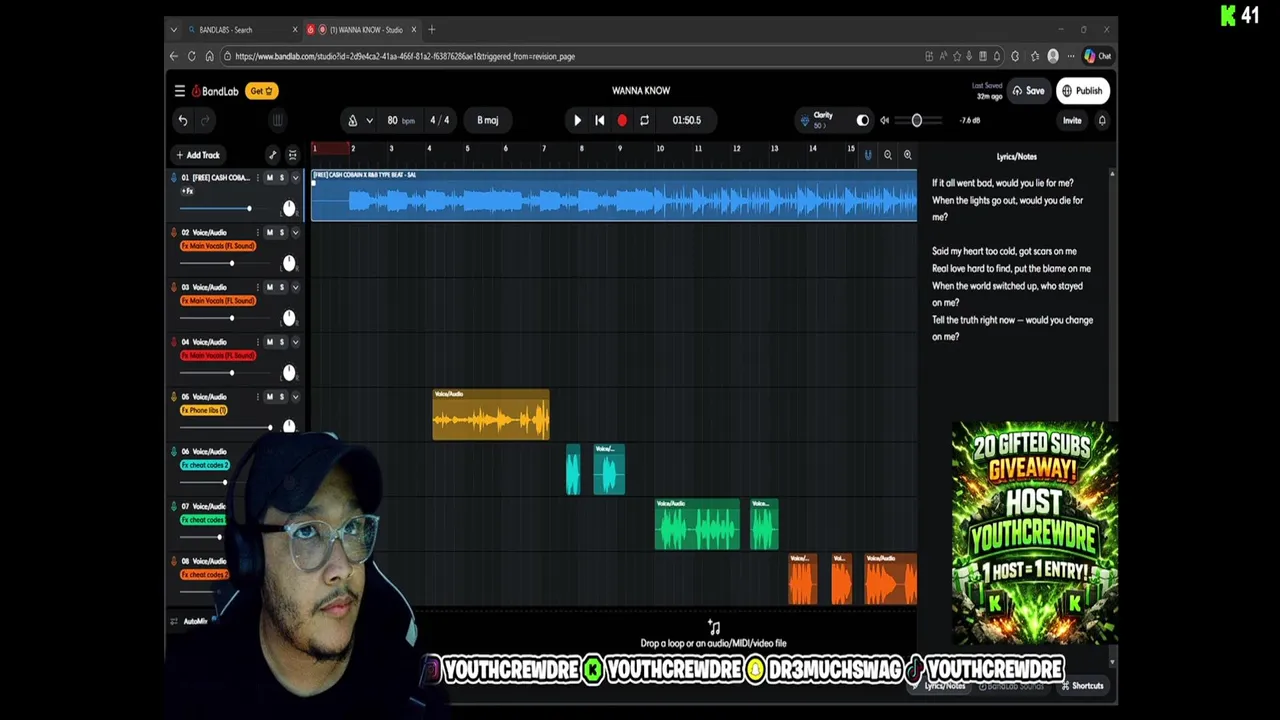Add Fx to track 01

tap(187, 191)
